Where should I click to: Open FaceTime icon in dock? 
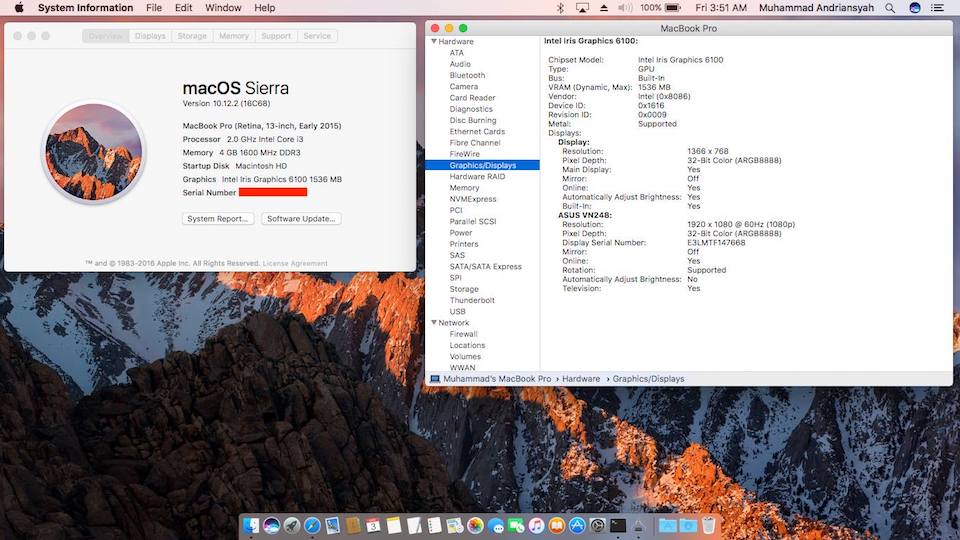click(516, 525)
